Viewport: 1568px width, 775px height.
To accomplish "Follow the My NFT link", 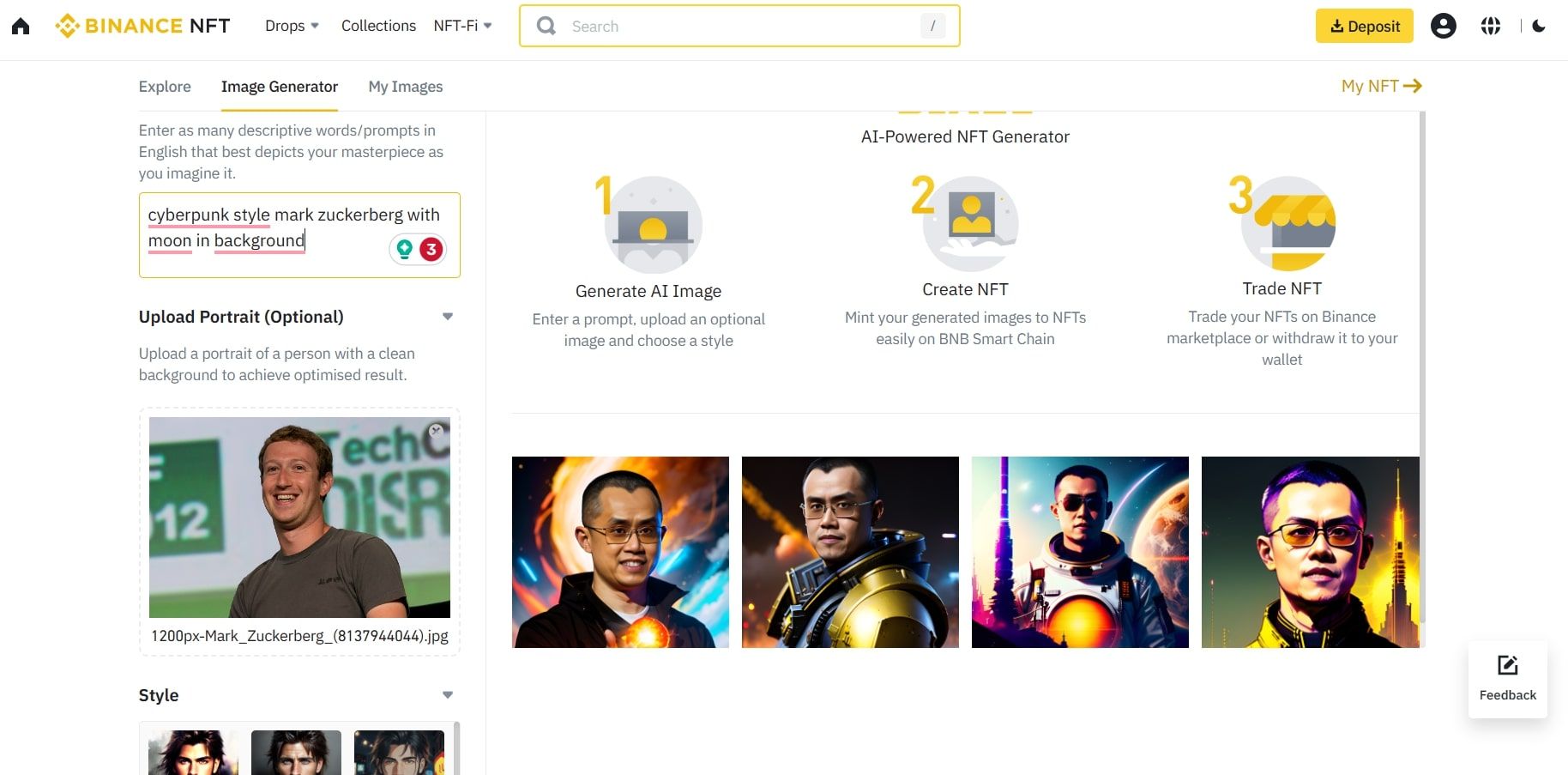I will [x=1381, y=86].
